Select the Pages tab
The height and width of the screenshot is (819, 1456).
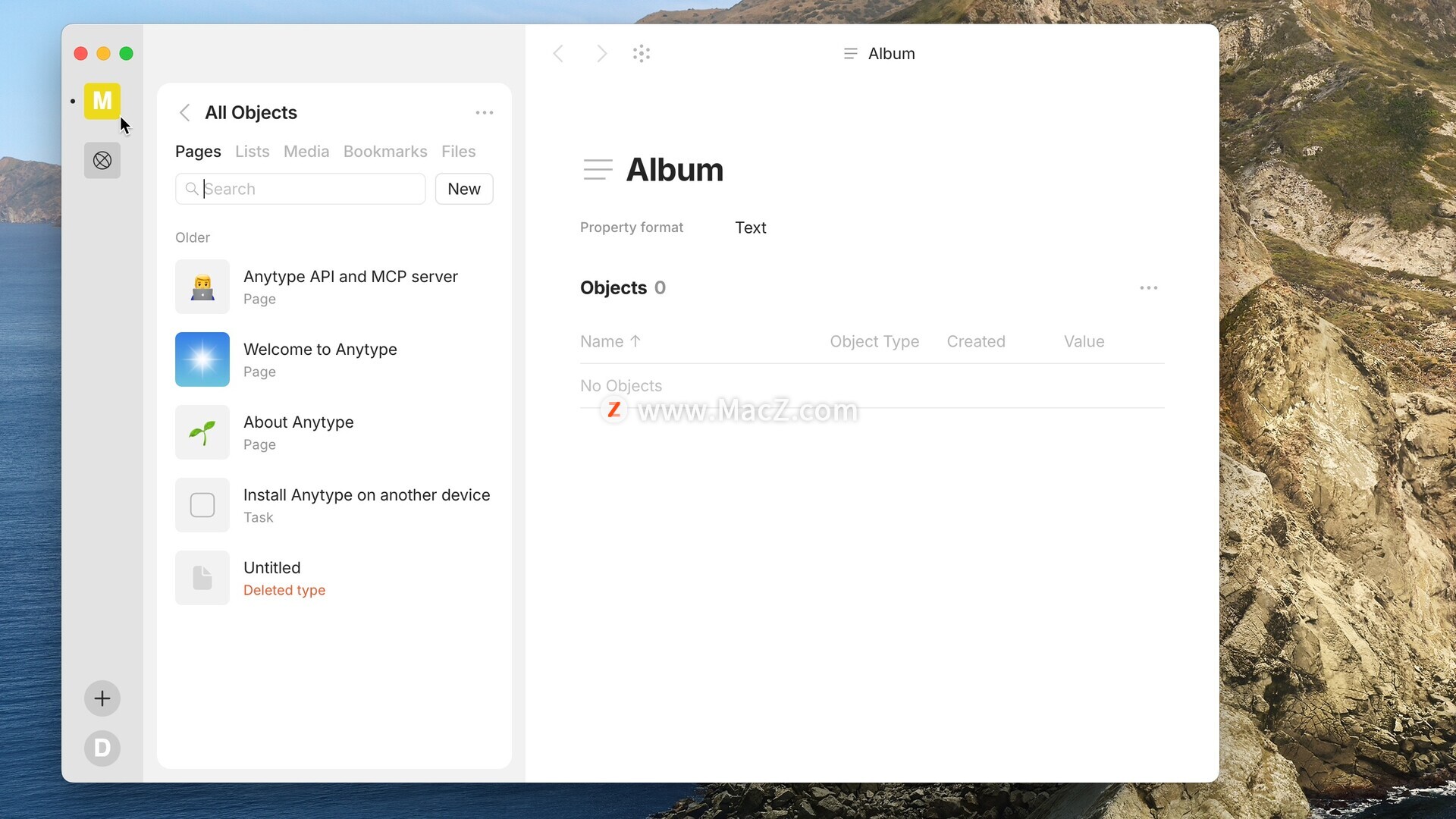tap(198, 152)
